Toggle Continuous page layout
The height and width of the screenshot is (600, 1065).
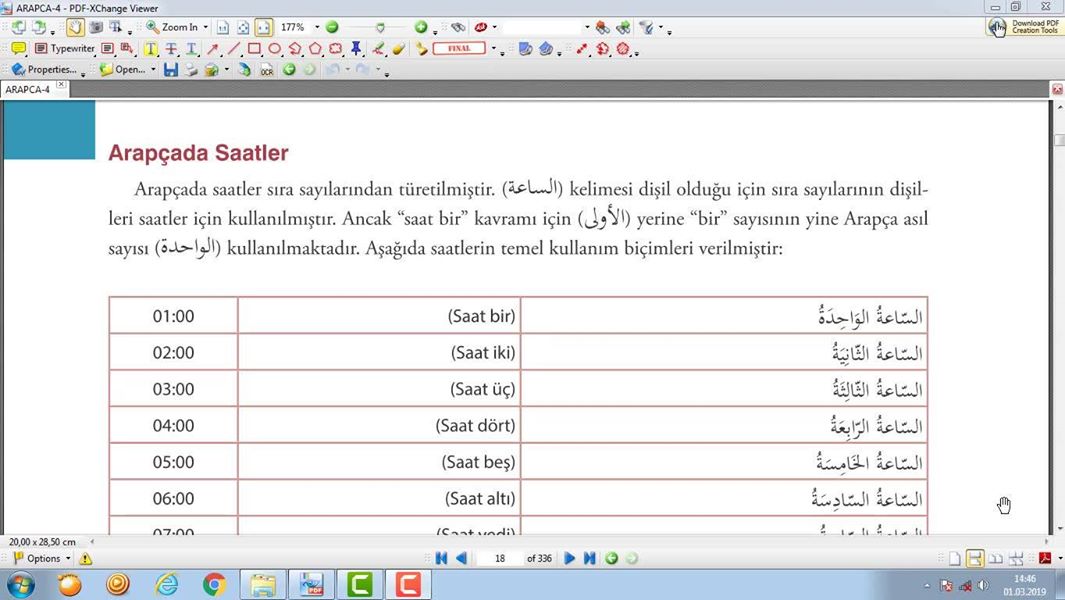click(975, 559)
